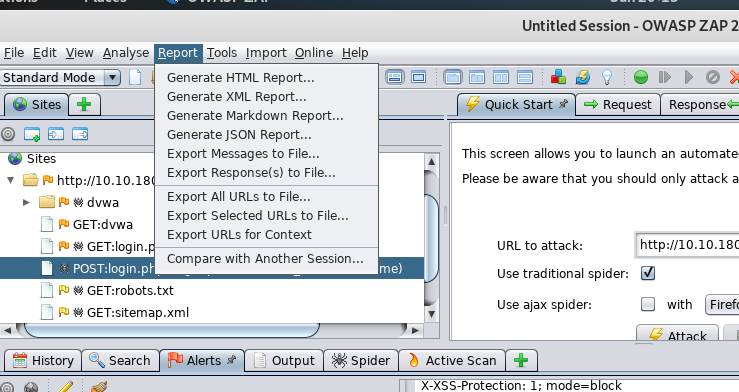The height and width of the screenshot is (392, 739).
Task: Open the Active Scan tab
Action: pos(452,360)
